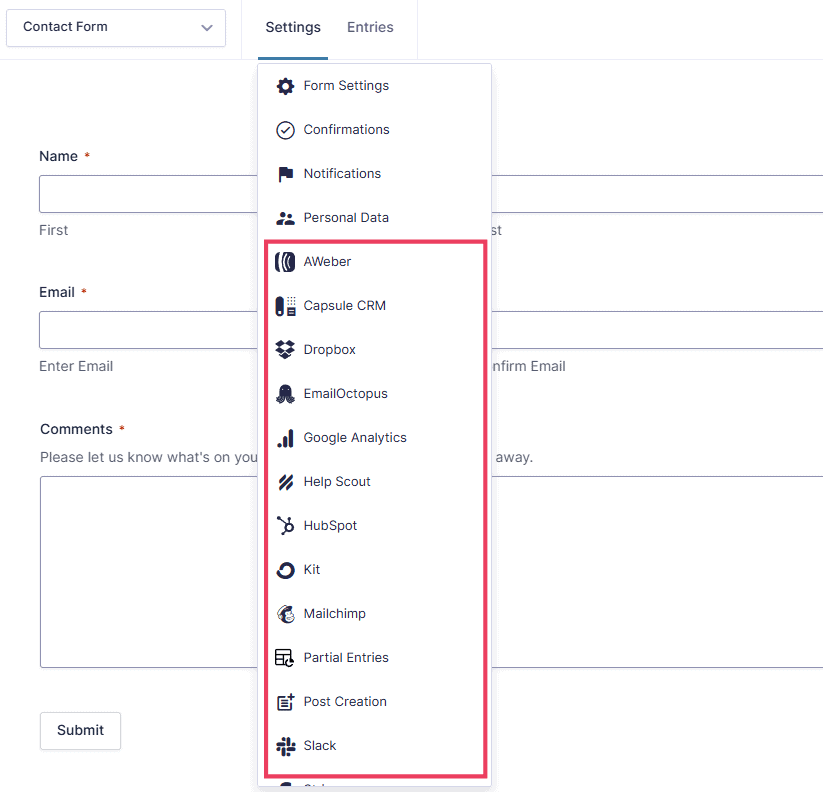Click inside the Comments text area
This screenshot has height=792, width=823.
point(149,572)
